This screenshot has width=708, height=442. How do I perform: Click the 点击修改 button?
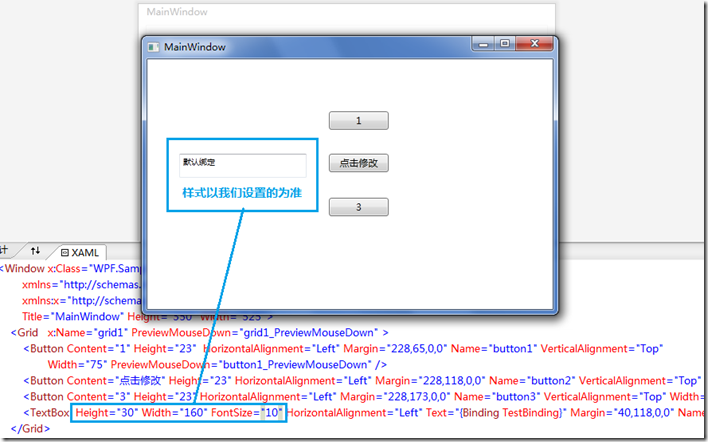(359, 163)
